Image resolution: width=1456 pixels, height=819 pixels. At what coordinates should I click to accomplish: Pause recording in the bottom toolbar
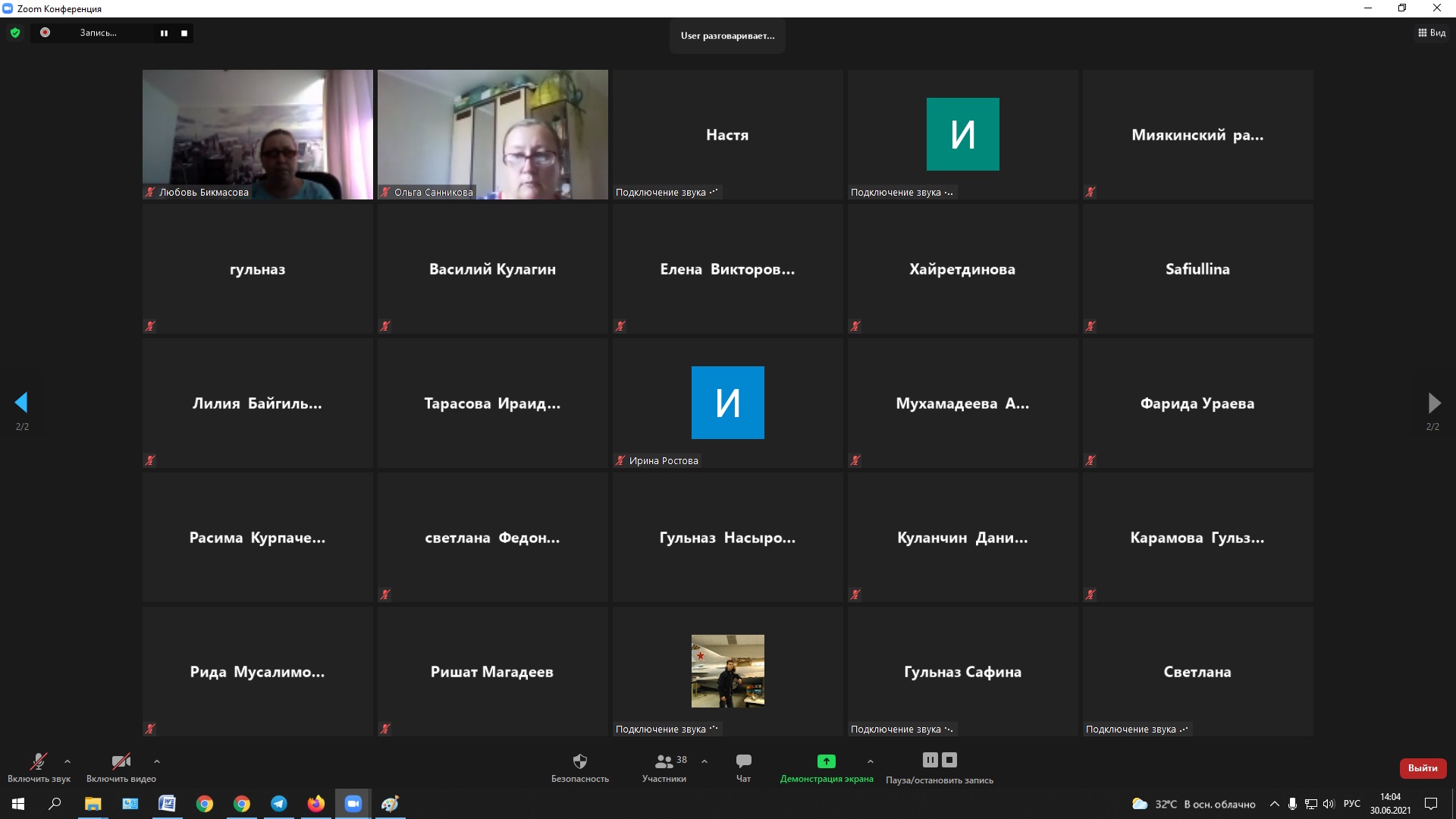(x=930, y=760)
